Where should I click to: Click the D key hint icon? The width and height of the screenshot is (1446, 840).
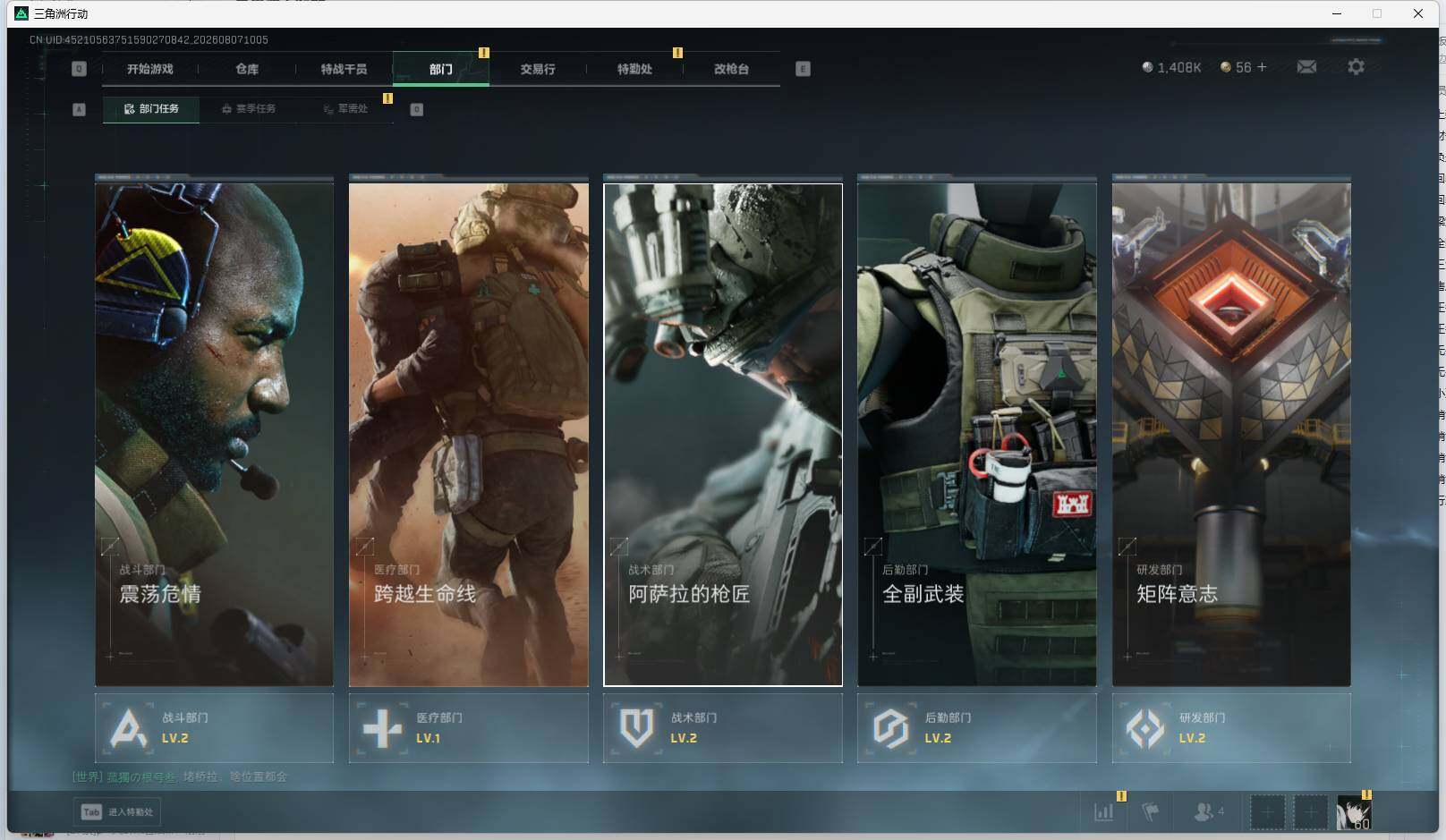tap(416, 109)
